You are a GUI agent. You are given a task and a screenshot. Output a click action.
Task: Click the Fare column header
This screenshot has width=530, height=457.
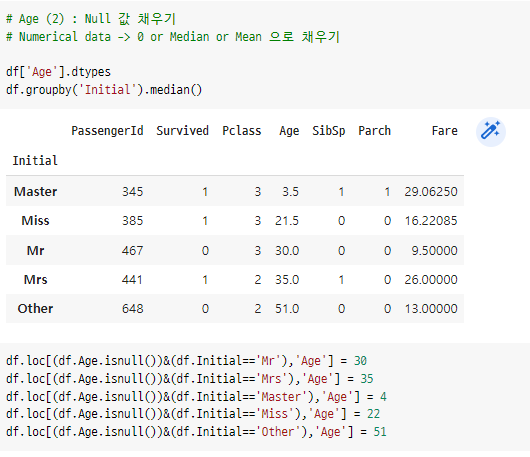click(x=444, y=131)
